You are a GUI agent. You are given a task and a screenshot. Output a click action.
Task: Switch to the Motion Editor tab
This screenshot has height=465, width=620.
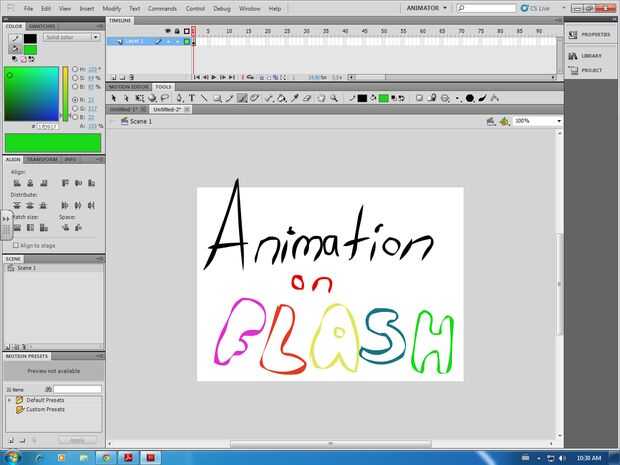(x=129, y=87)
